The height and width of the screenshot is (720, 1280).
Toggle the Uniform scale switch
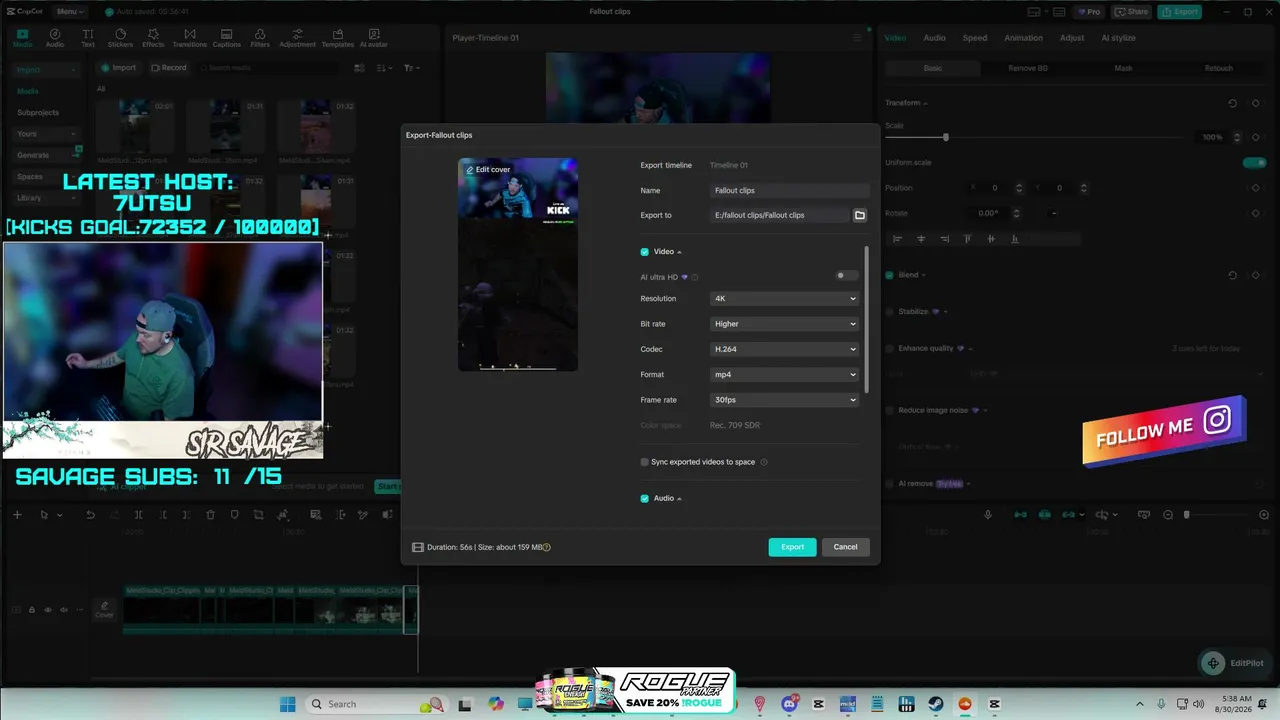tap(1254, 163)
